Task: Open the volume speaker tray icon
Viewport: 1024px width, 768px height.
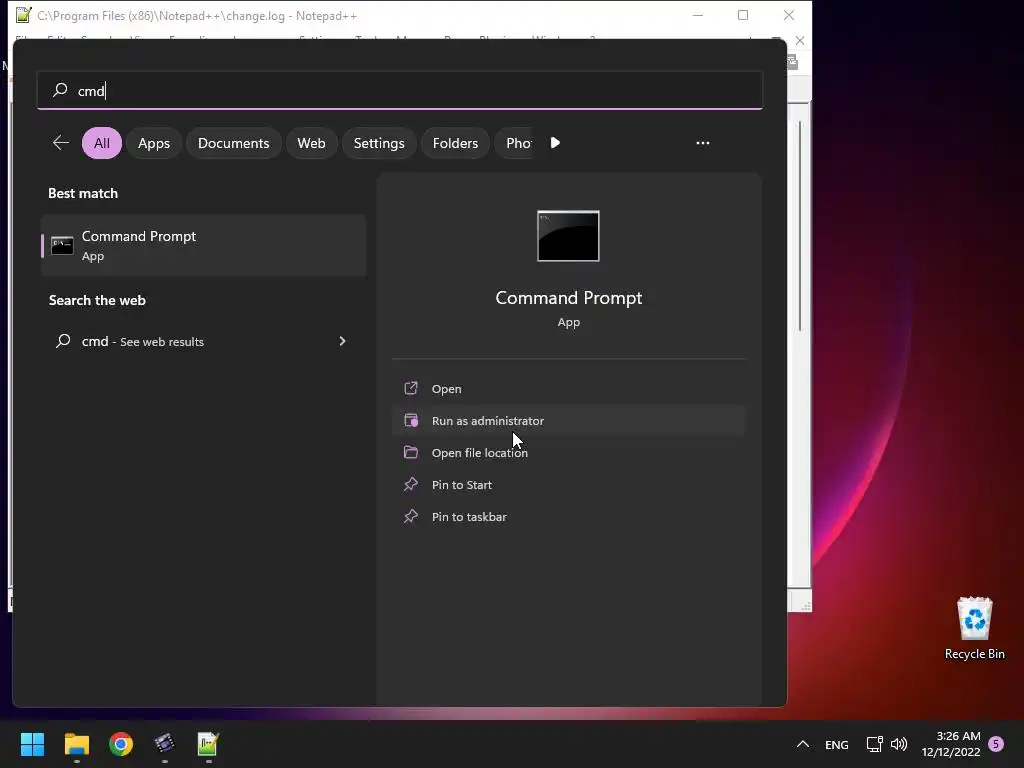Action: [x=899, y=744]
